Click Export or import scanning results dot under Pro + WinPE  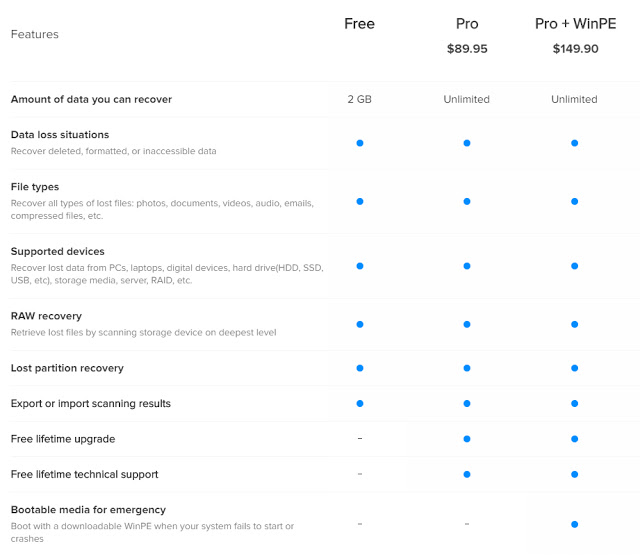tap(574, 404)
